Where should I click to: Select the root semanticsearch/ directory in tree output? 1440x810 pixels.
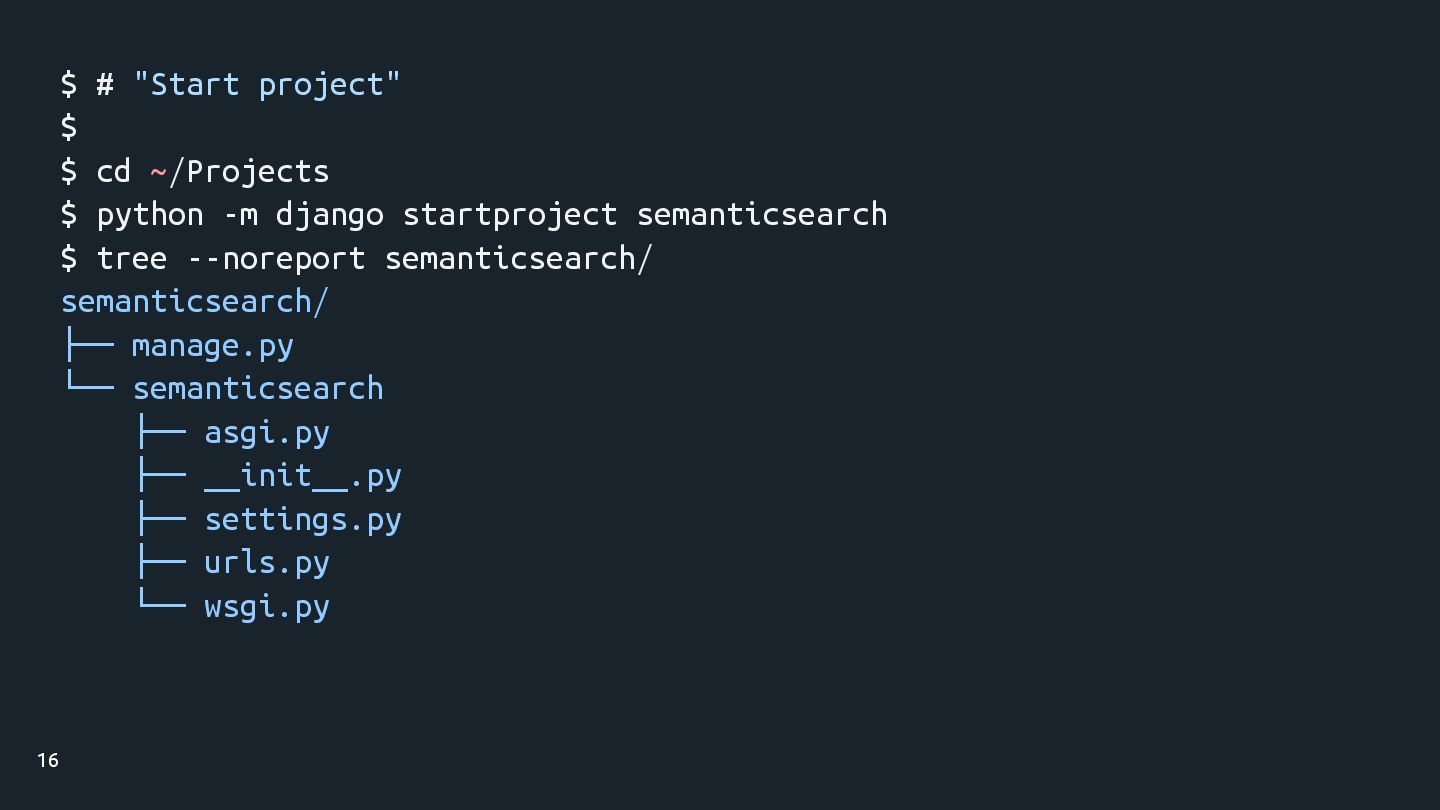(194, 301)
